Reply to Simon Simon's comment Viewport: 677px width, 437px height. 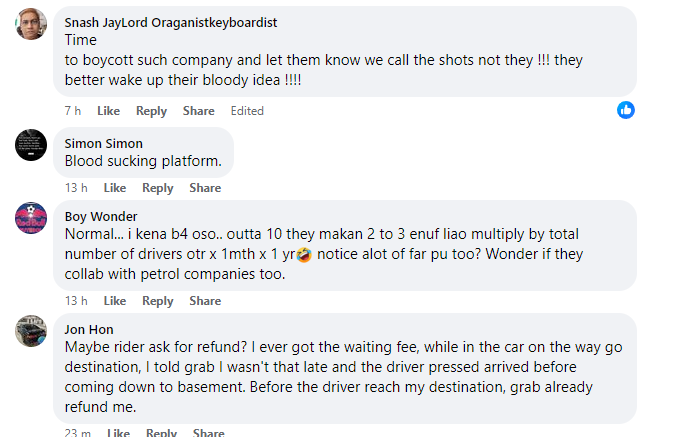(158, 188)
